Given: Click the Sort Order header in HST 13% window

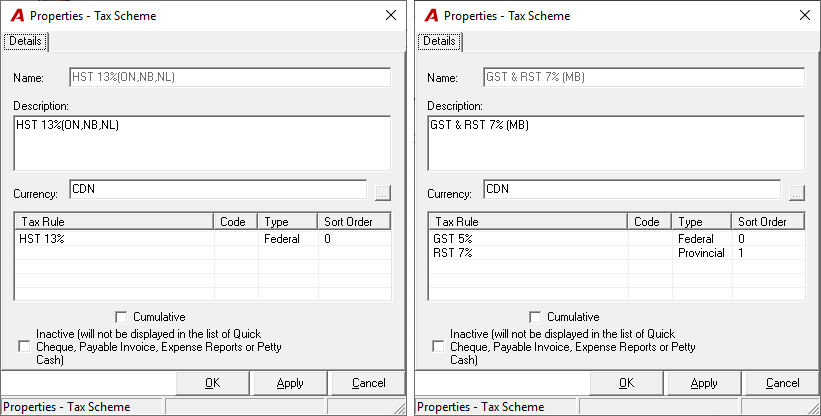Looking at the screenshot, I should (354, 222).
